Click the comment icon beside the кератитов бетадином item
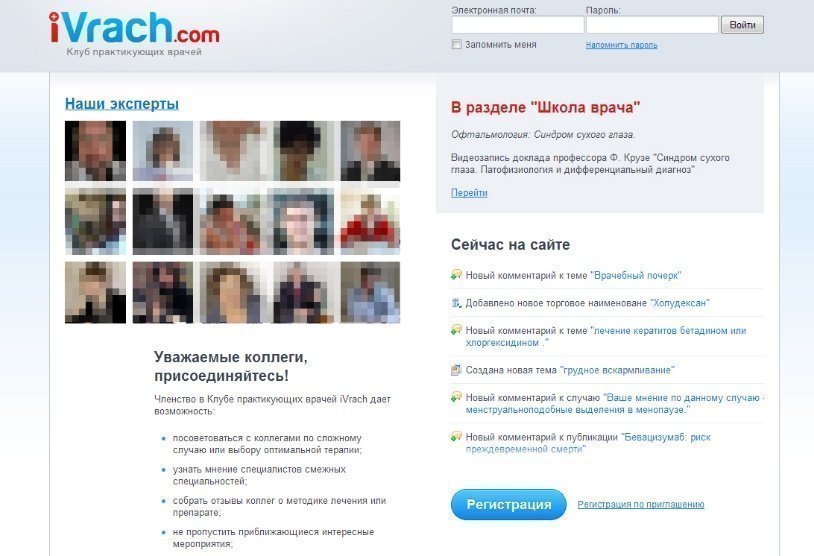 (x=456, y=330)
